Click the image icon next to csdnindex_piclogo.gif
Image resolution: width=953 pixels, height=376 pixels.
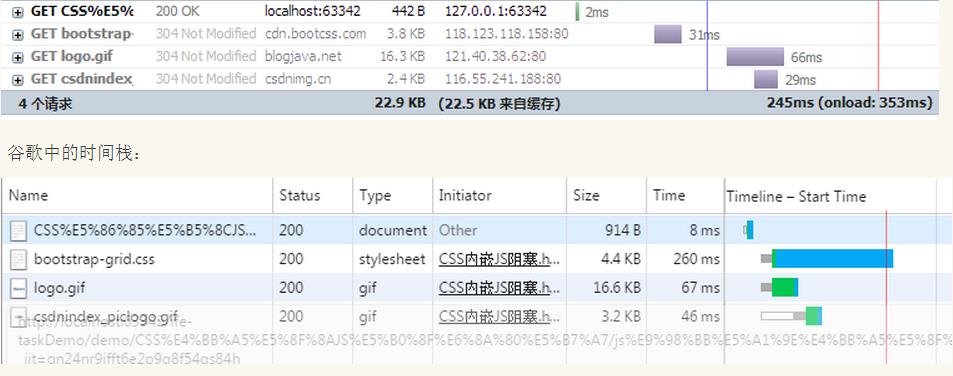click(19, 316)
